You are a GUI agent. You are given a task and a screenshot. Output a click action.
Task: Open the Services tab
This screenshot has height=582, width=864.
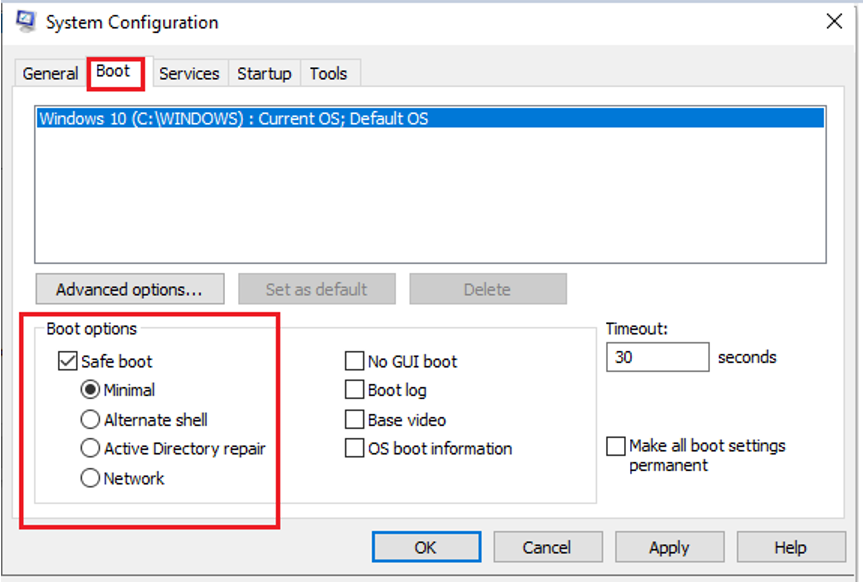(189, 73)
